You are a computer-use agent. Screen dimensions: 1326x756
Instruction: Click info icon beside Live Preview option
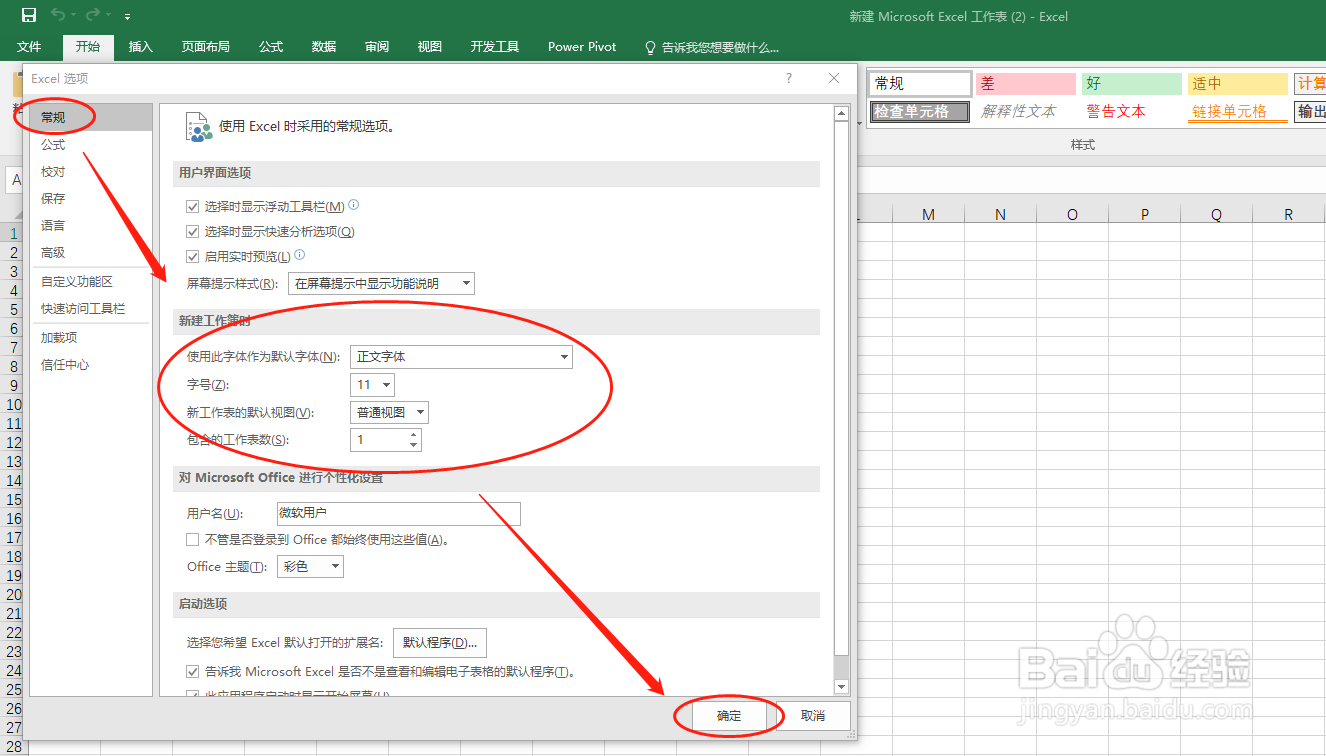click(299, 255)
